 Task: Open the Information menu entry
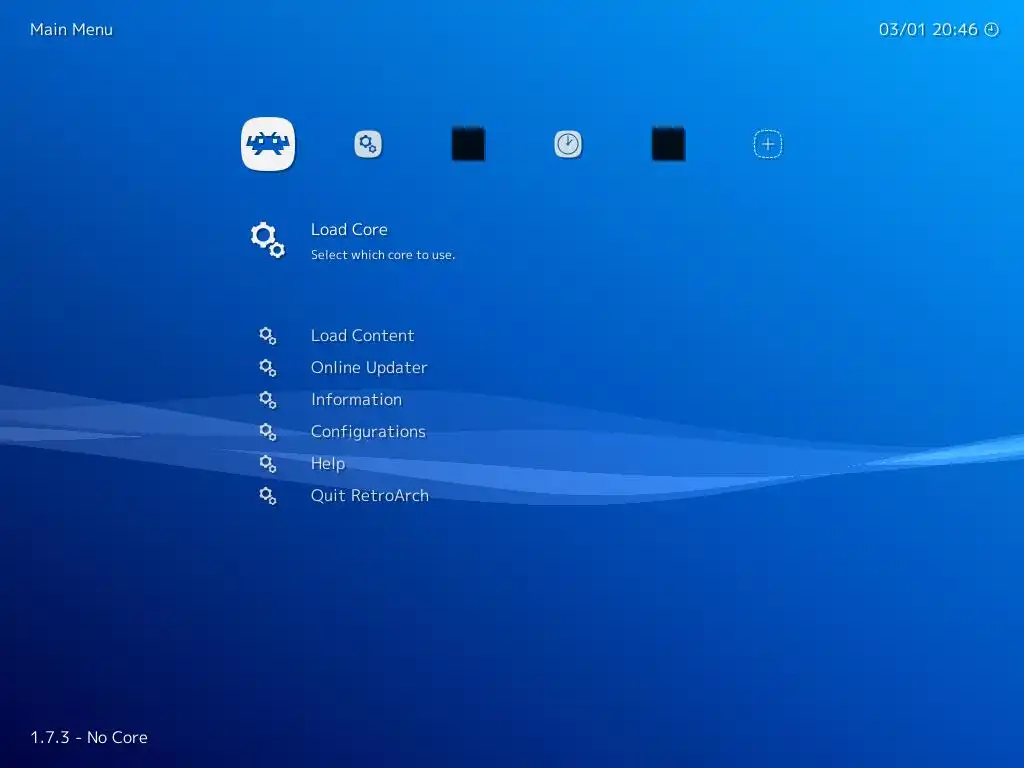click(357, 400)
